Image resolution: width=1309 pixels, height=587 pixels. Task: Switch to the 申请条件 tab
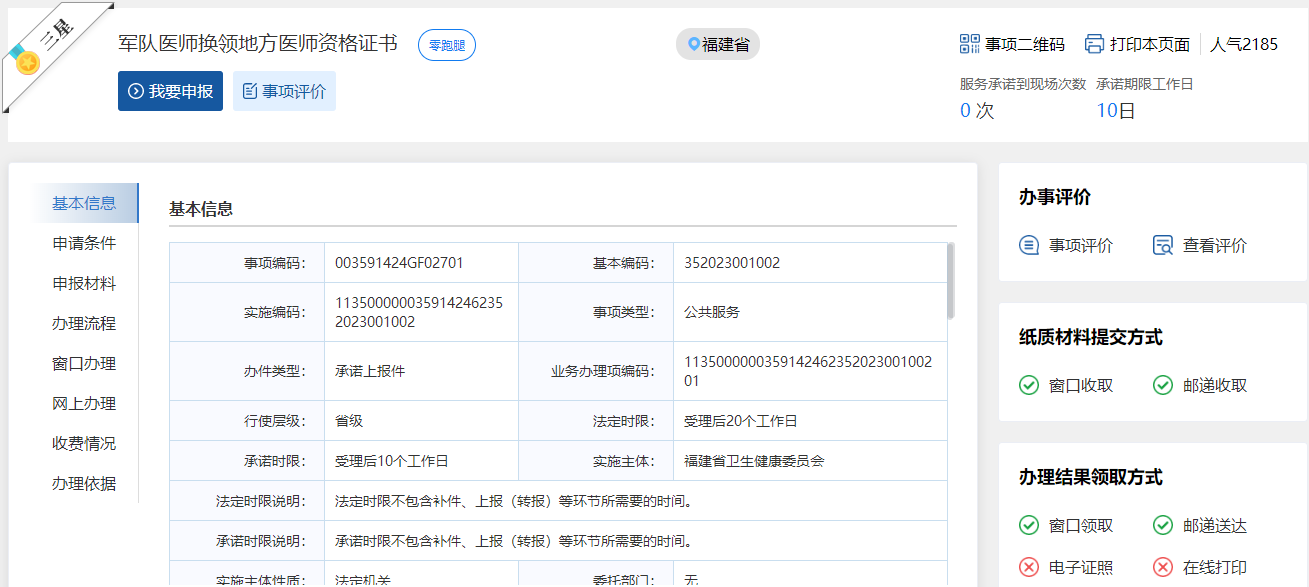click(x=84, y=243)
